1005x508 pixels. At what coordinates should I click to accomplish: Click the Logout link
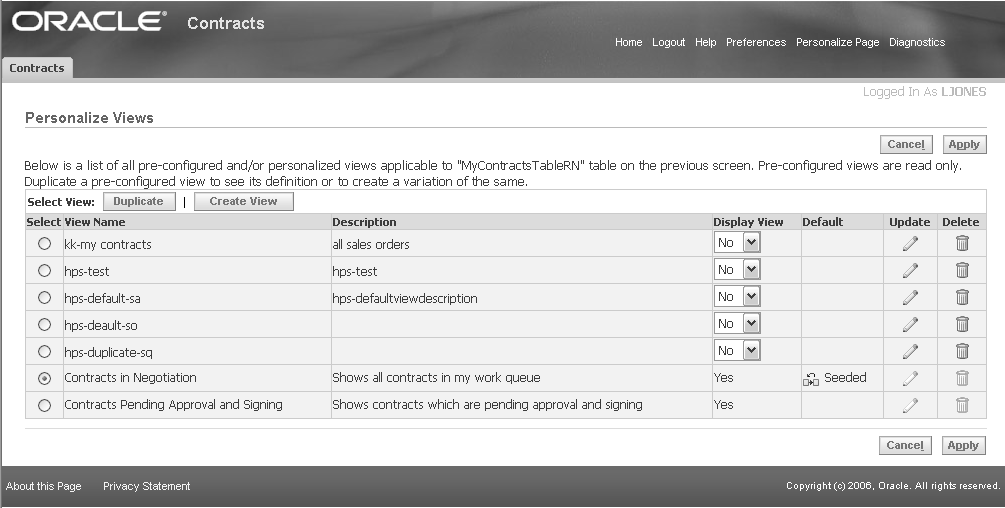coord(669,42)
